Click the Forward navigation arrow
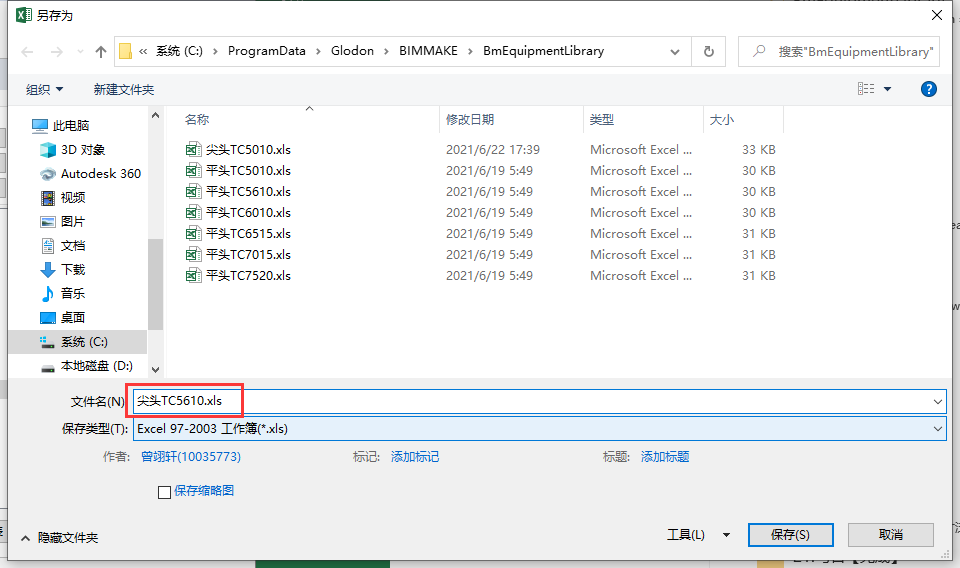Image resolution: width=960 pixels, height=568 pixels. point(57,52)
